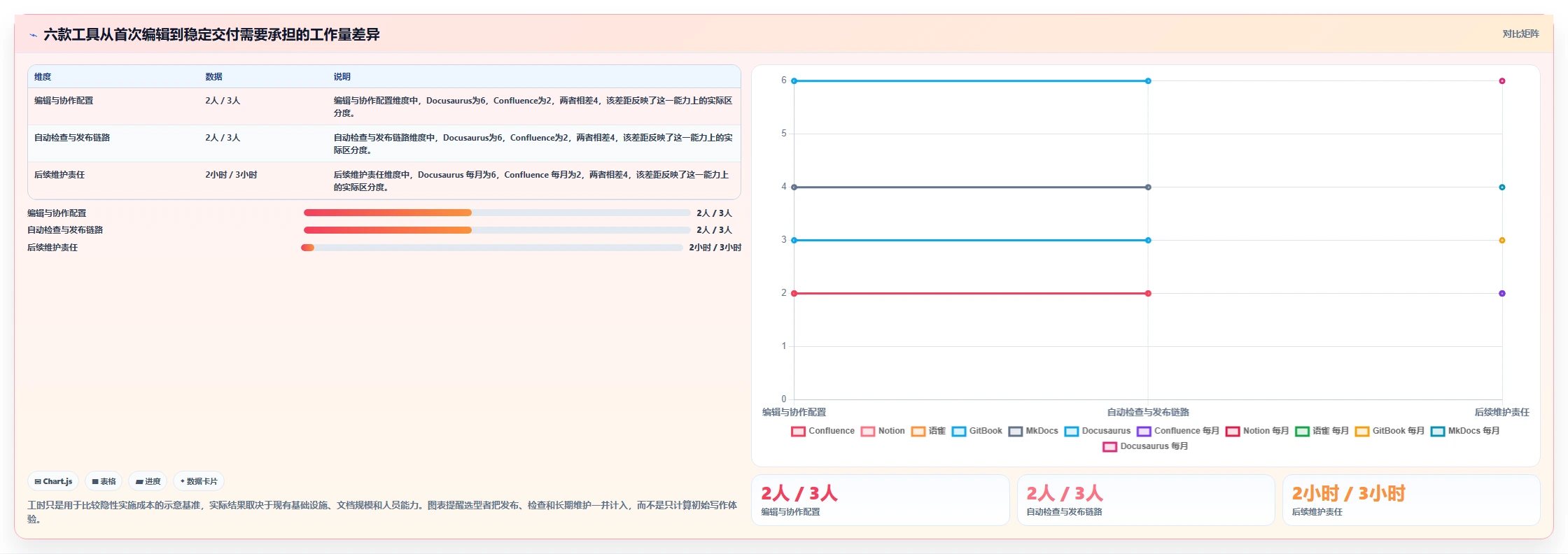Screen dimensions: 1568x554
Task: Select the 后续维护责任 table row label
Action: click(59, 175)
